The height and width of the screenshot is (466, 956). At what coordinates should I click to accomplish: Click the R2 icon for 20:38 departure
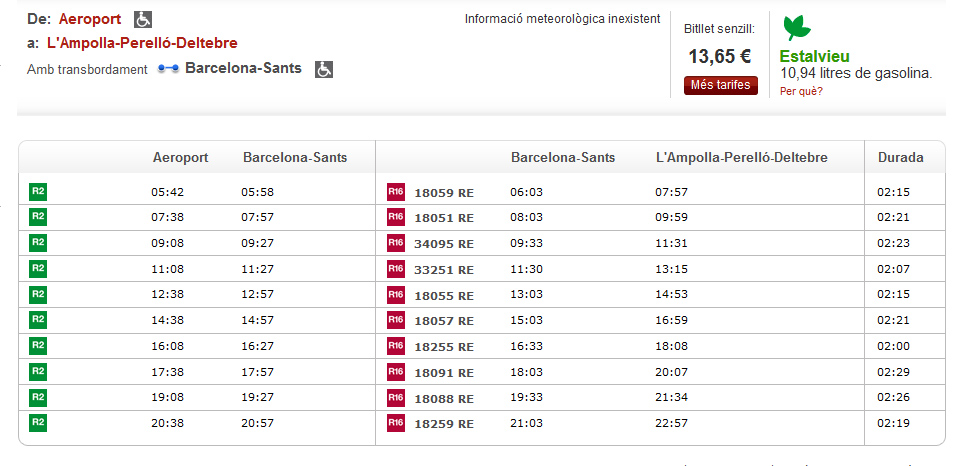(x=38, y=422)
